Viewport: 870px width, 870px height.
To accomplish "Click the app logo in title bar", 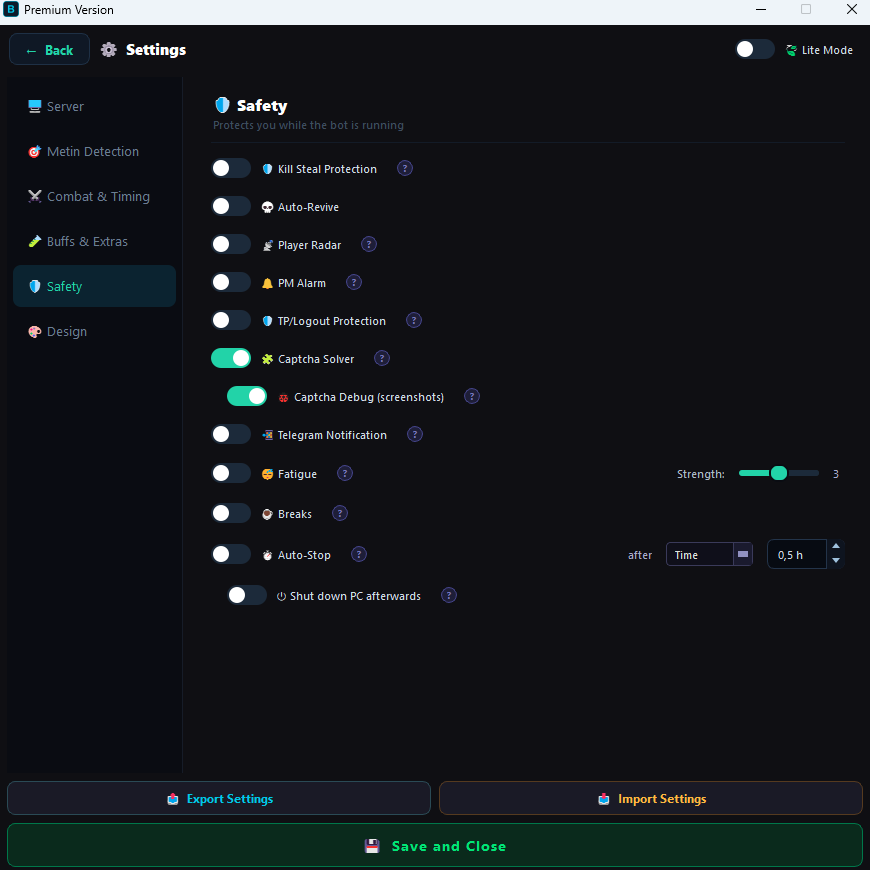I will coord(11,9).
